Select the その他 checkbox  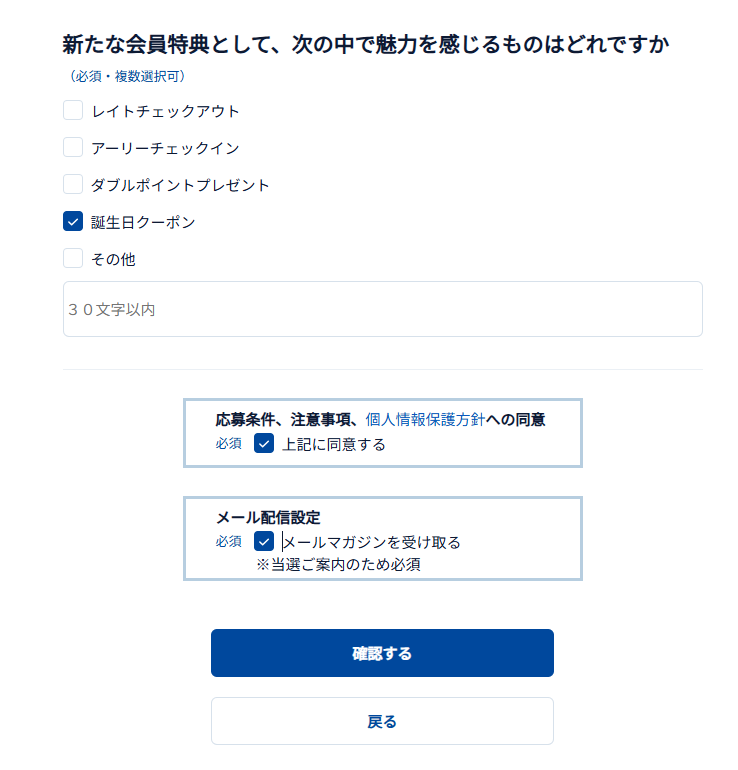pos(73,259)
